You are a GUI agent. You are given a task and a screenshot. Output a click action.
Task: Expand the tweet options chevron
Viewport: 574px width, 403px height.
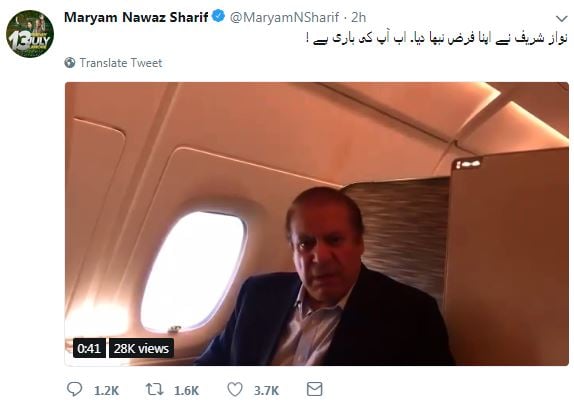pyautogui.click(x=561, y=18)
